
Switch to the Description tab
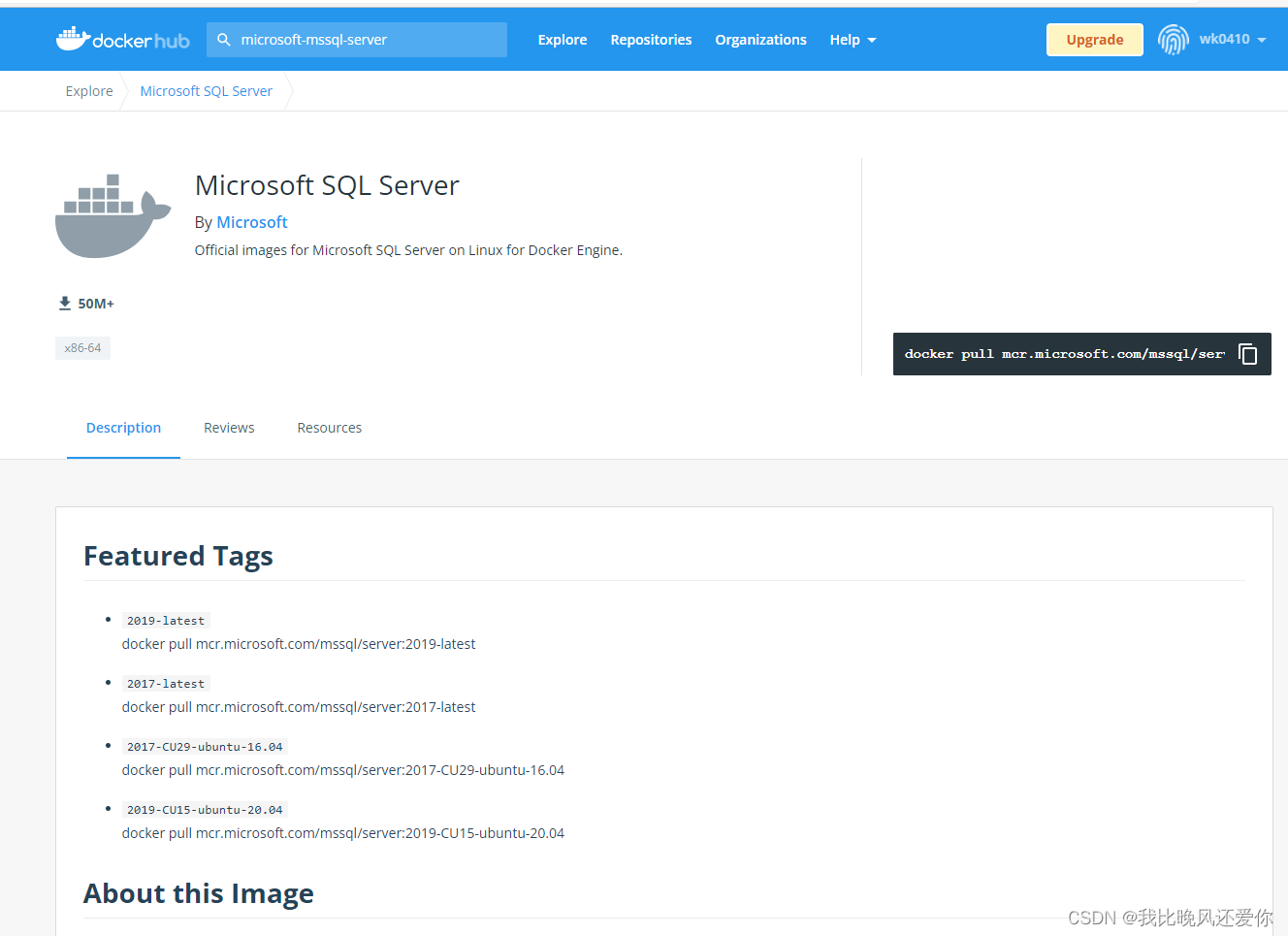123,428
